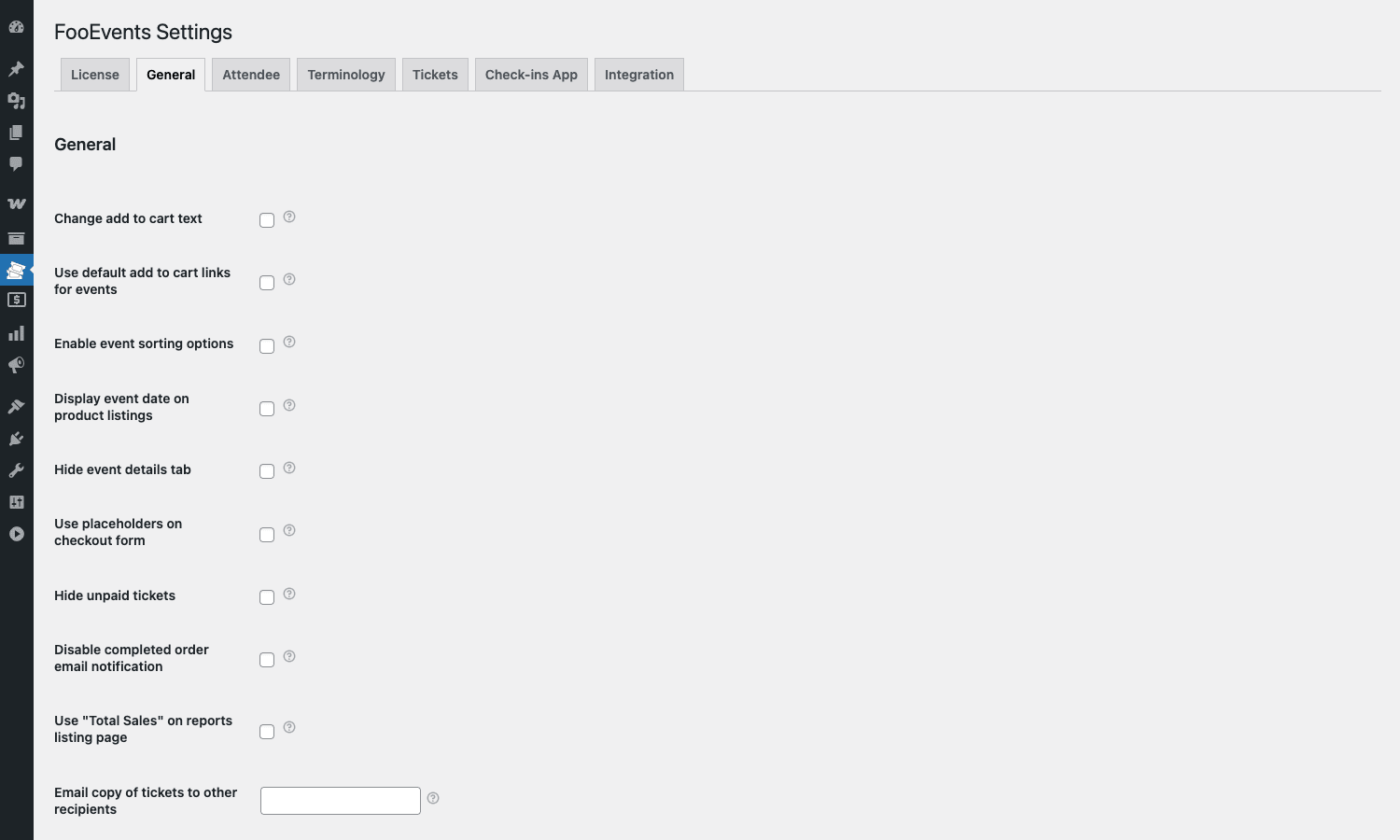The width and height of the screenshot is (1400, 840).
Task: Click help icon for Disable completed order email
Action: coord(289,656)
